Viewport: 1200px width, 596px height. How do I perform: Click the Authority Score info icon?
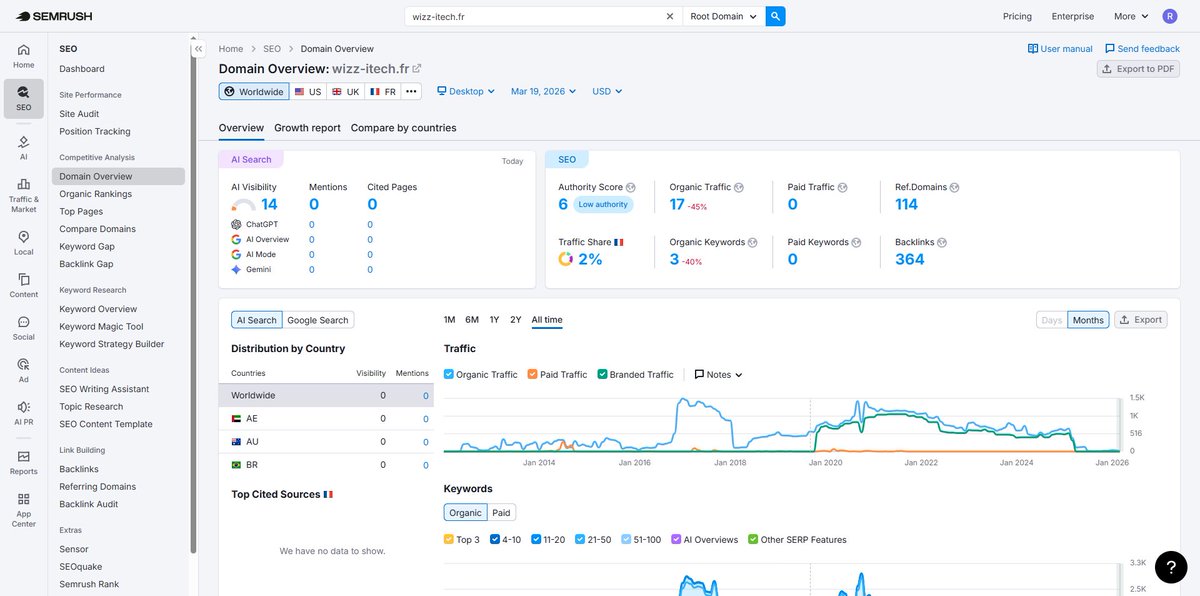(631, 187)
